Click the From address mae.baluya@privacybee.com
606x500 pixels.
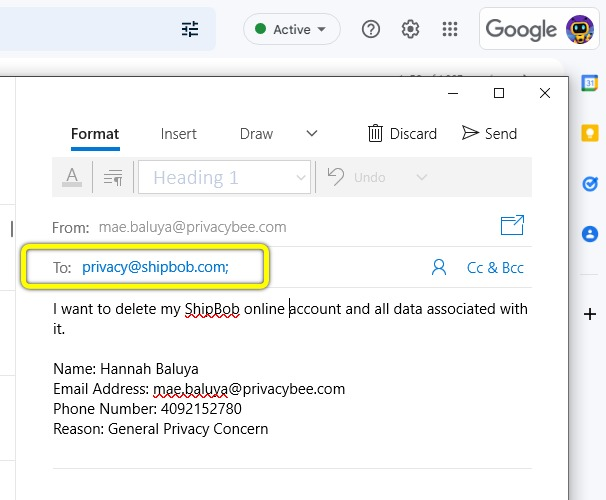click(x=192, y=227)
